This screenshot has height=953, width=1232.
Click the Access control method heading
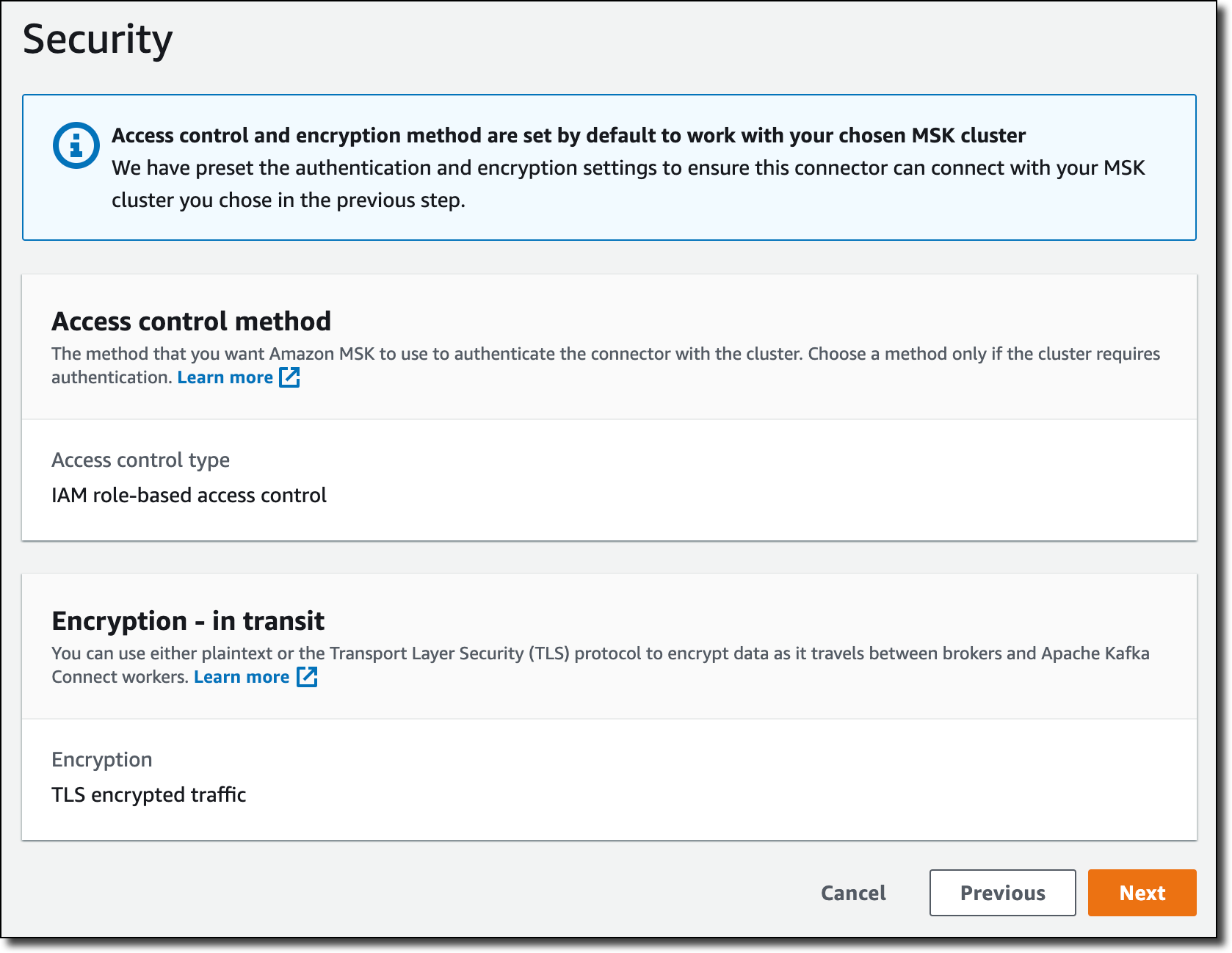(x=191, y=322)
